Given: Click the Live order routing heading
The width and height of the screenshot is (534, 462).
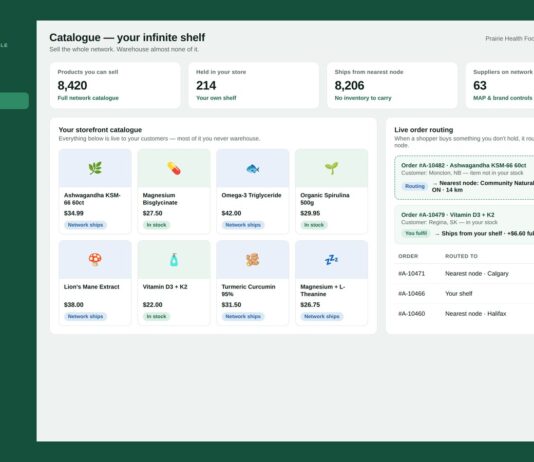Looking at the screenshot, I should pyautogui.click(x=424, y=130).
